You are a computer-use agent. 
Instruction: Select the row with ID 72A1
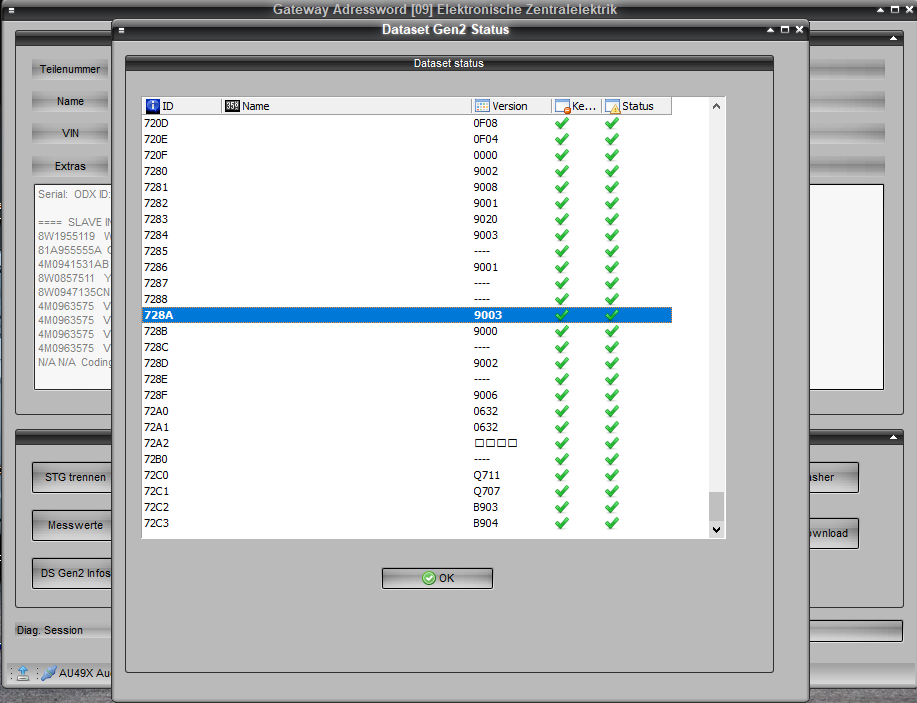406,427
